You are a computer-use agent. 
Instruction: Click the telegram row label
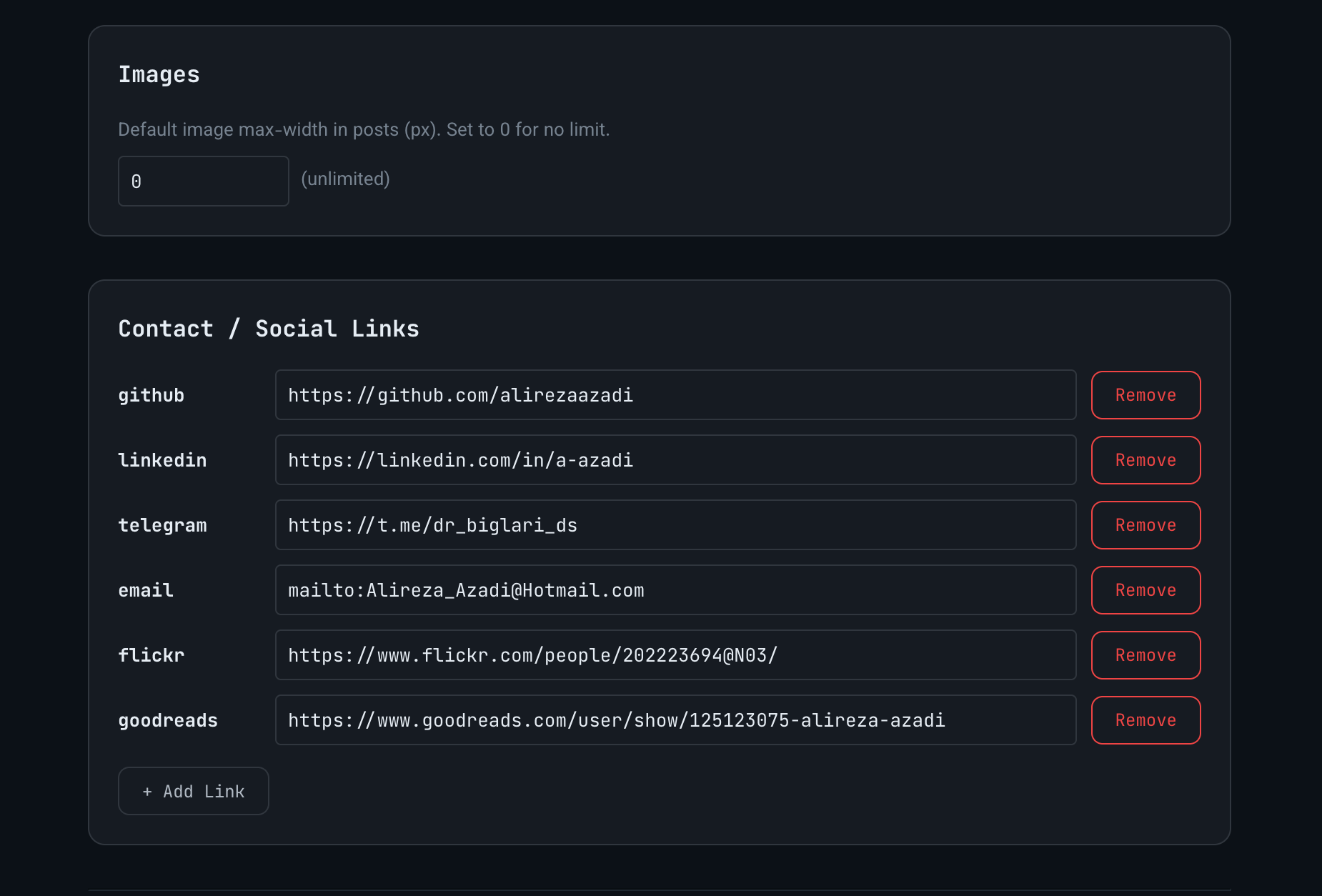coord(162,525)
